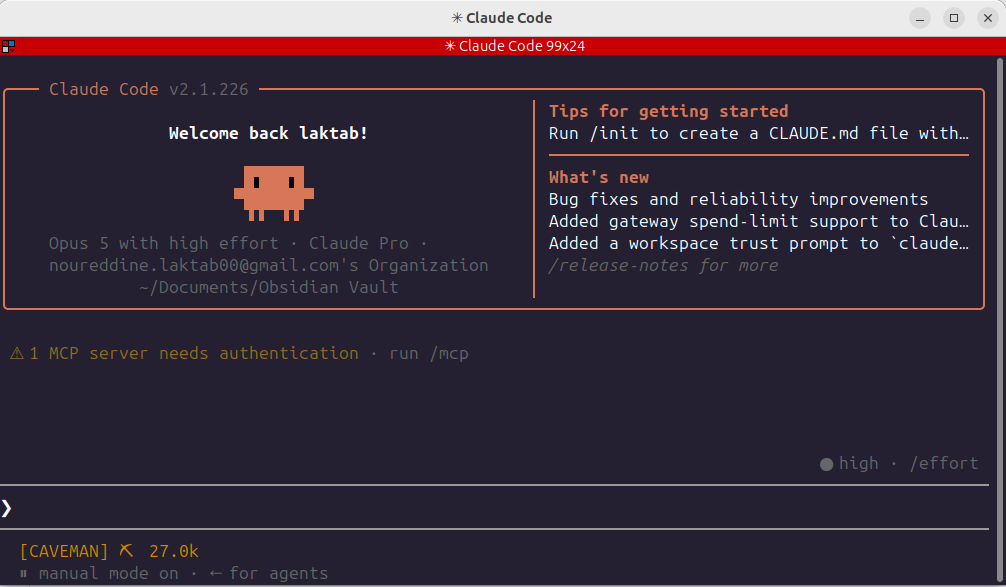Viewport: 1006px width, 587px height.
Task: Click the Claude mascot pixel art
Action: (x=274, y=193)
